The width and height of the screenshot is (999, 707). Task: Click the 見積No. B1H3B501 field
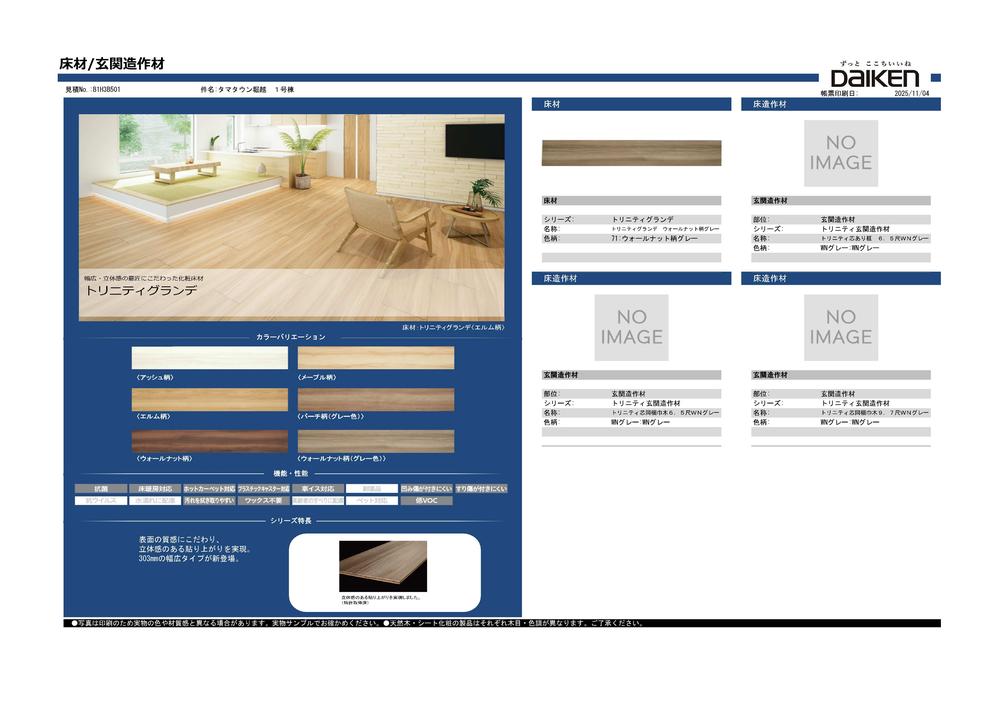pyautogui.click(x=93, y=90)
